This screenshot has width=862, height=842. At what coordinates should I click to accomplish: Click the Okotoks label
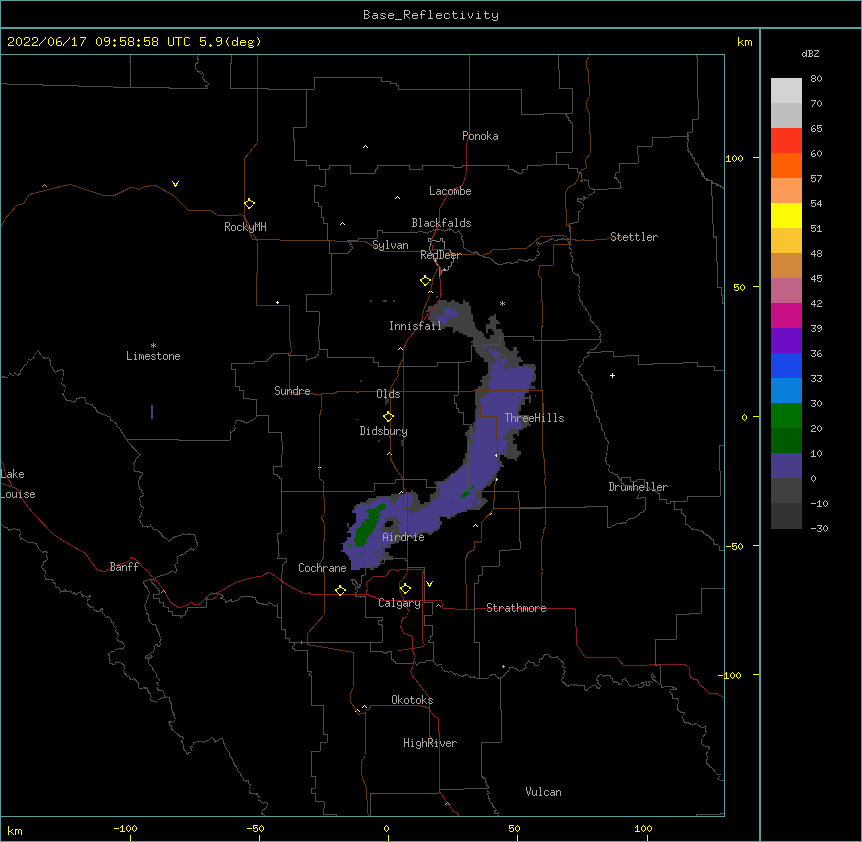tap(412, 700)
